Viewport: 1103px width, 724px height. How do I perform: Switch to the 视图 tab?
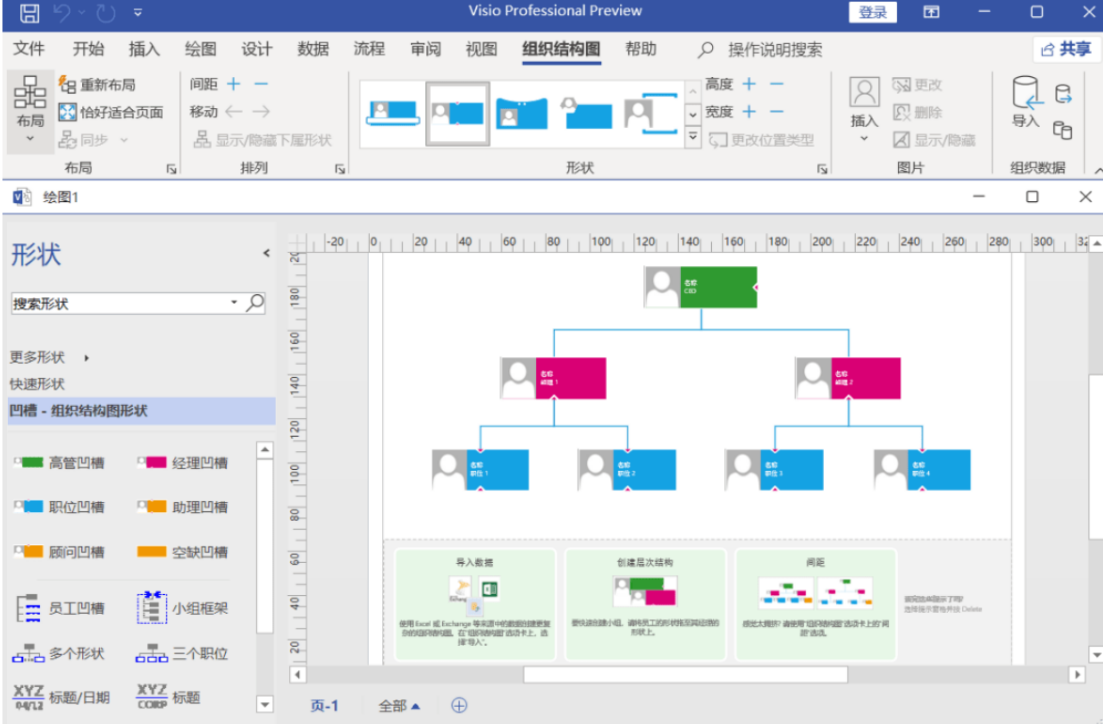point(481,49)
